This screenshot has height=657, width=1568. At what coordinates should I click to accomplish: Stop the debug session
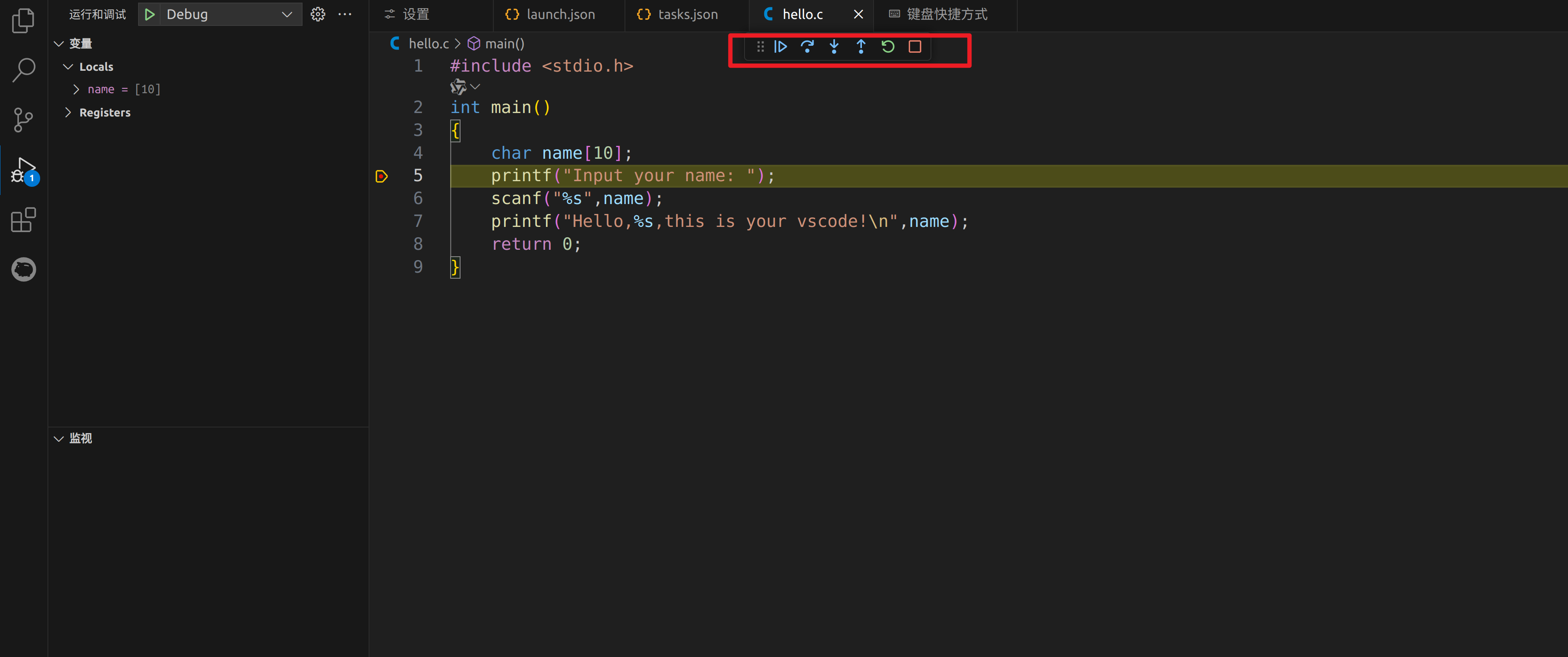point(914,46)
